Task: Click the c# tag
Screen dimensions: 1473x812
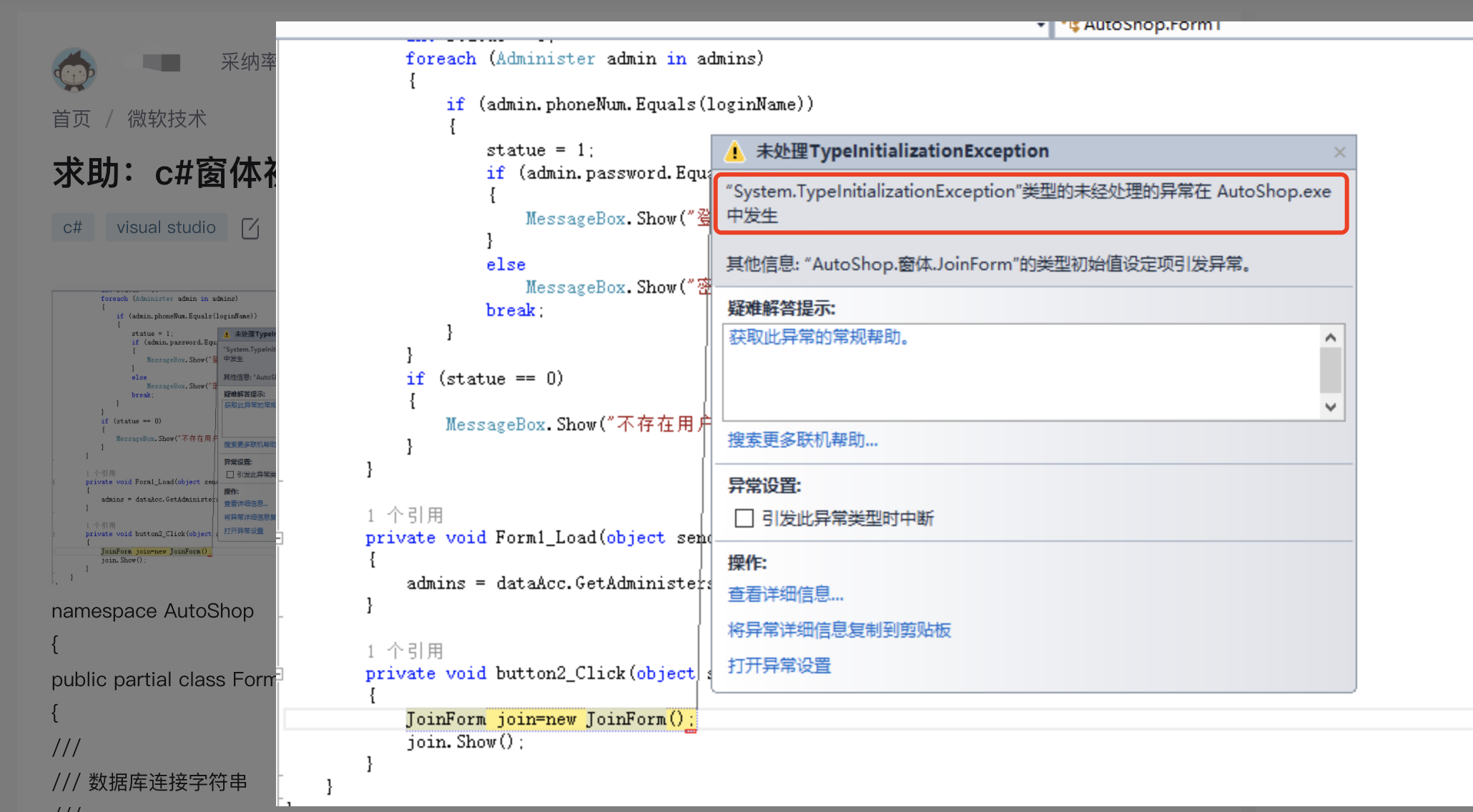Action: pyautogui.click(x=72, y=227)
